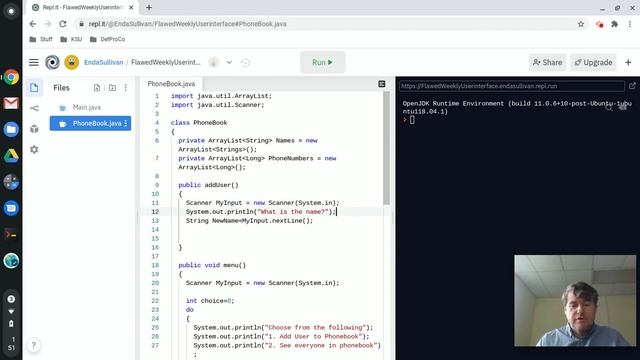This screenshot has height=360, width=640.
Task: Click the help question mark icon
Action: coord(33,346)
